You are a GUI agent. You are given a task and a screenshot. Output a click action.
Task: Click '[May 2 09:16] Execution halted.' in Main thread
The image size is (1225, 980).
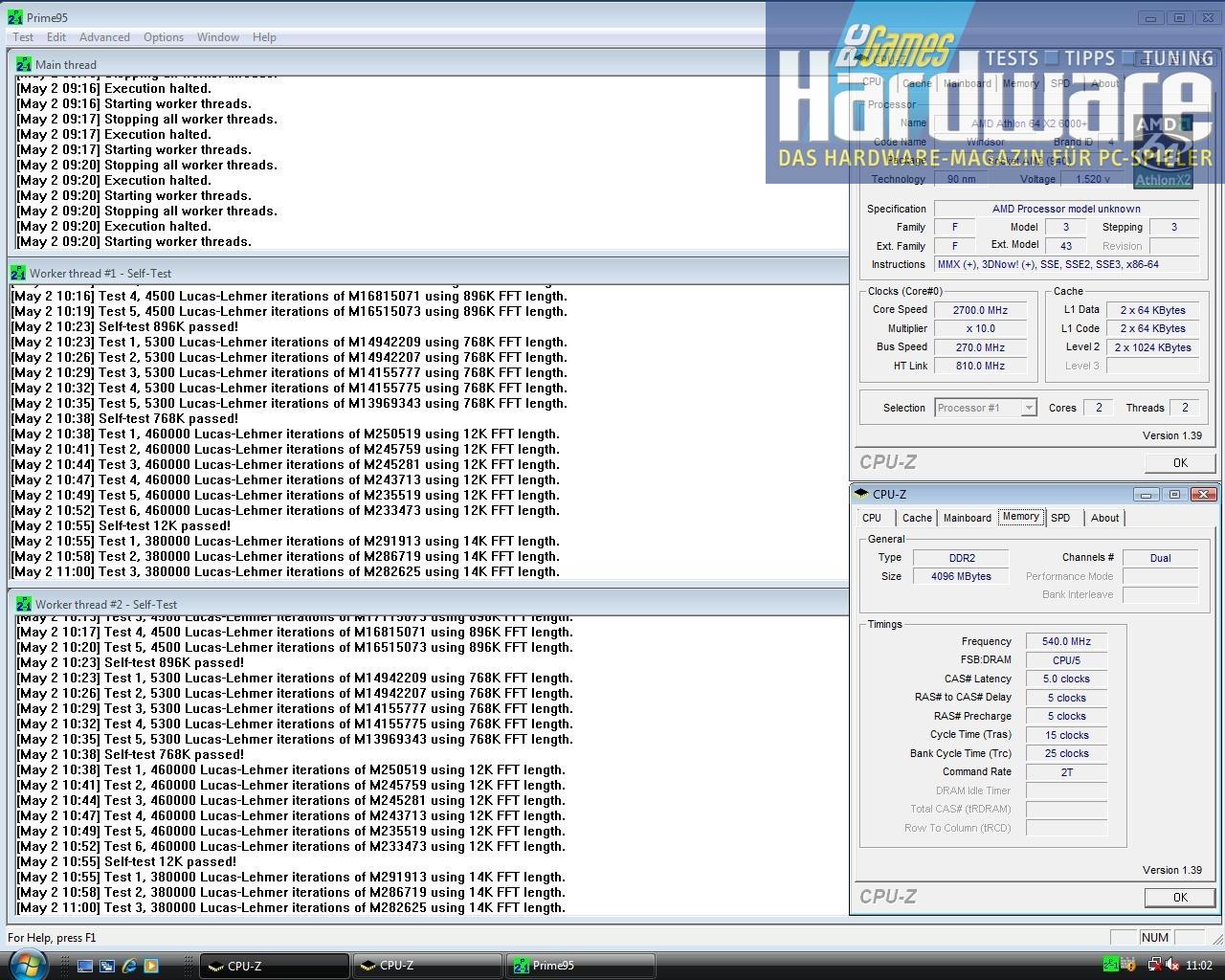tap(114, 88)
